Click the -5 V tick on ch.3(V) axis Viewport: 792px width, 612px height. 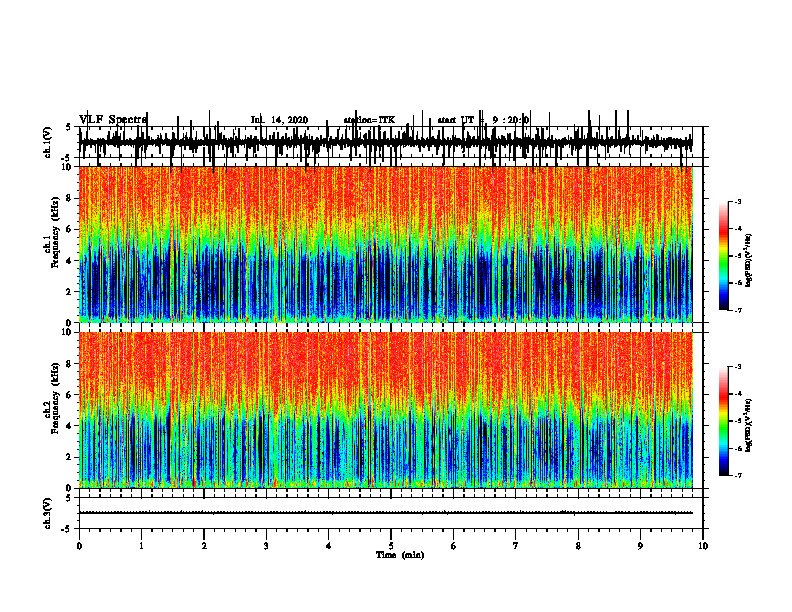tap(67, 529)
